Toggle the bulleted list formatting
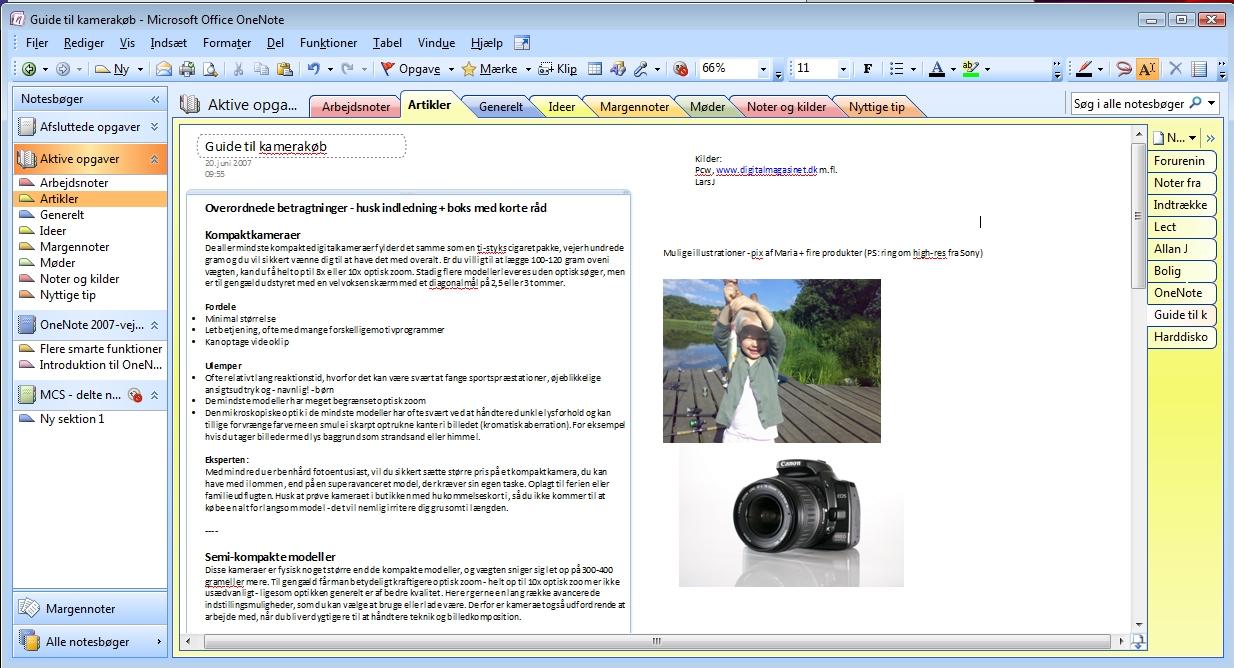This screenshot has width=1234, height=668. coord(896,68)
